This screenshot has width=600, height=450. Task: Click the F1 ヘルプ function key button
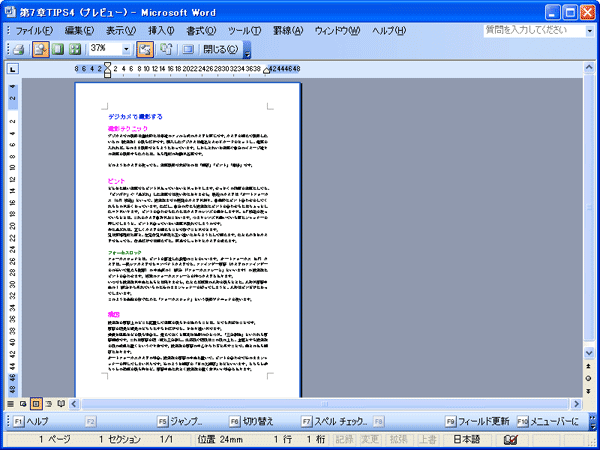31,422
